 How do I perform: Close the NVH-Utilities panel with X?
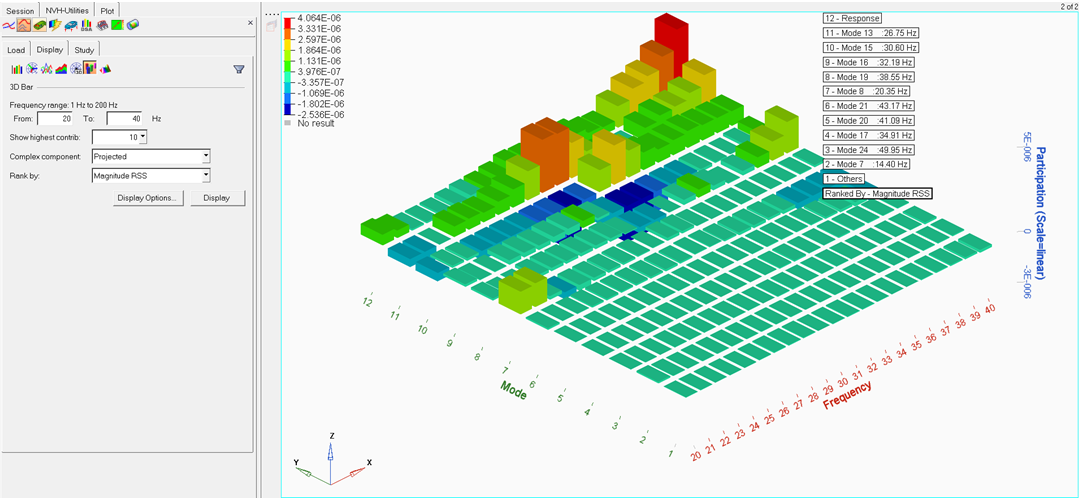[250, 23]
